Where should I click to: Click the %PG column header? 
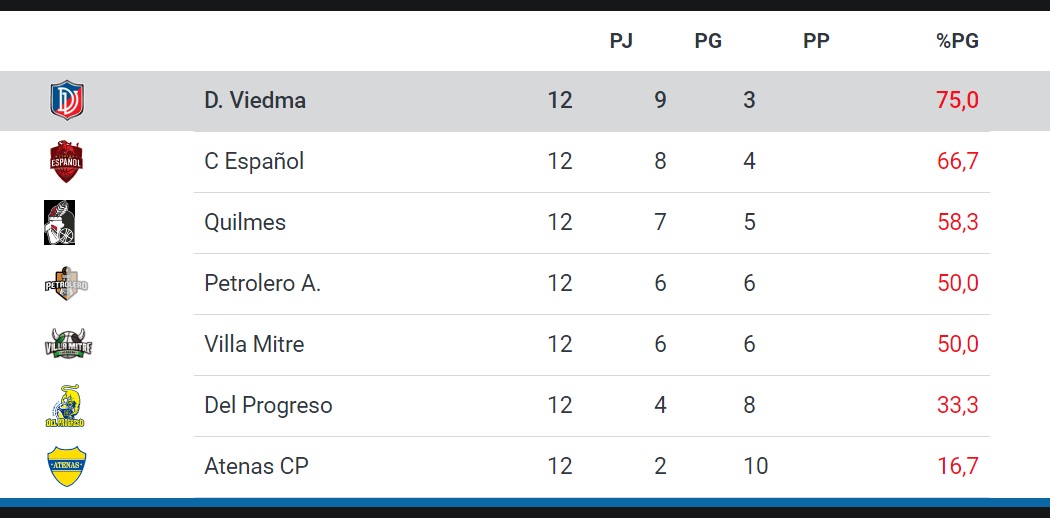pyautogui.click(x=957, y=41)
